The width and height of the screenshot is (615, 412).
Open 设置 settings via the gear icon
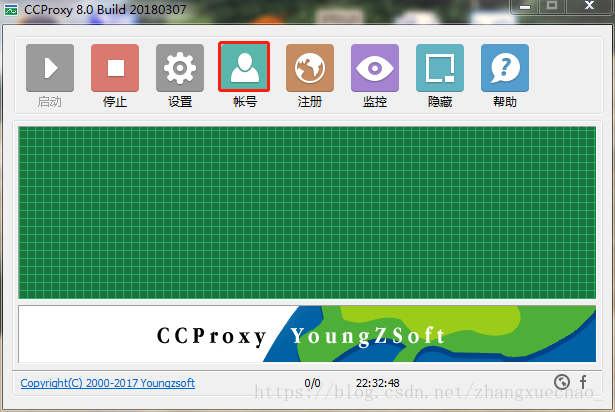point(180,68)
